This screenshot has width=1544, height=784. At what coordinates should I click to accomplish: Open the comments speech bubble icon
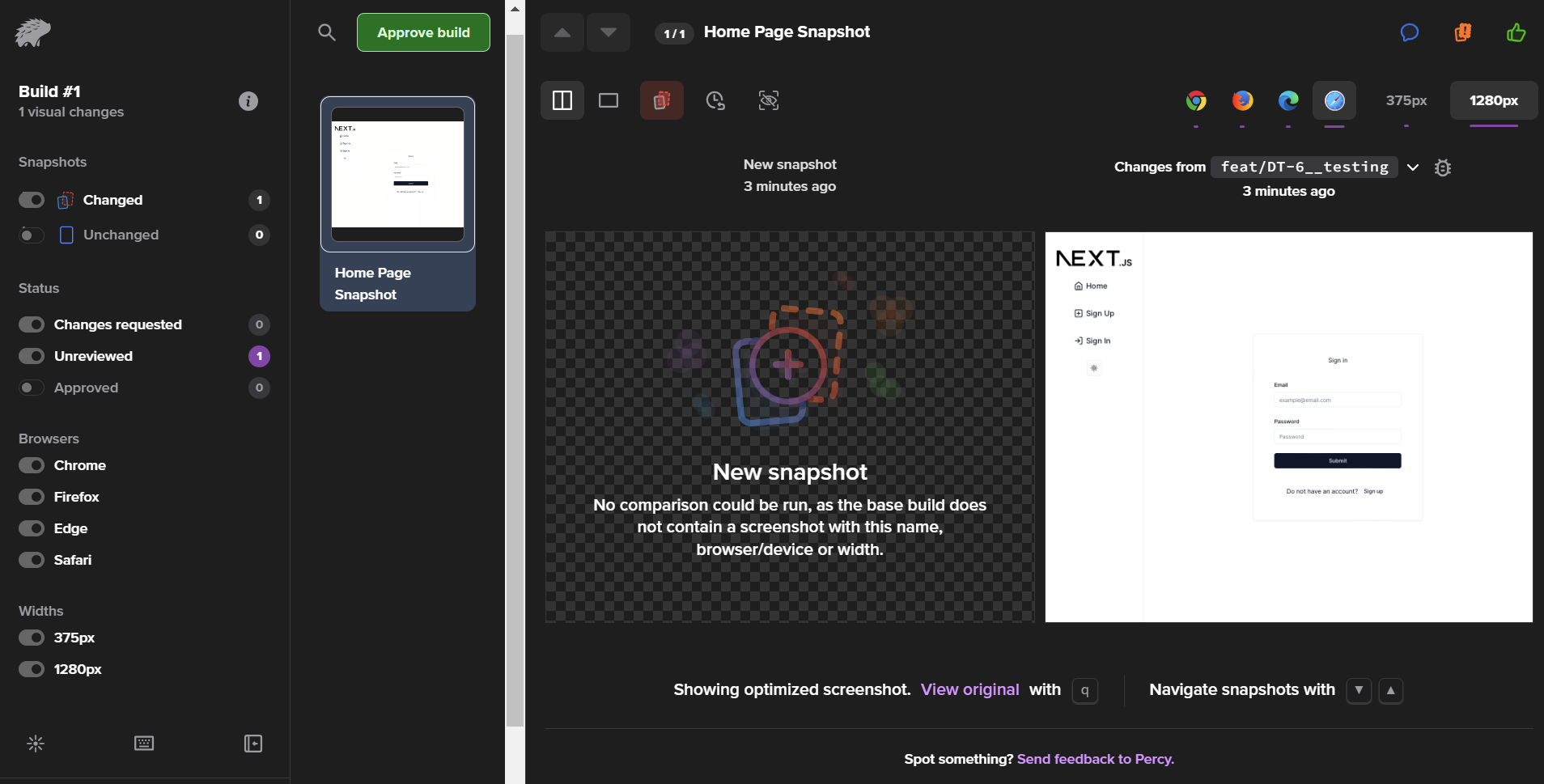(x=1409, y=32)
